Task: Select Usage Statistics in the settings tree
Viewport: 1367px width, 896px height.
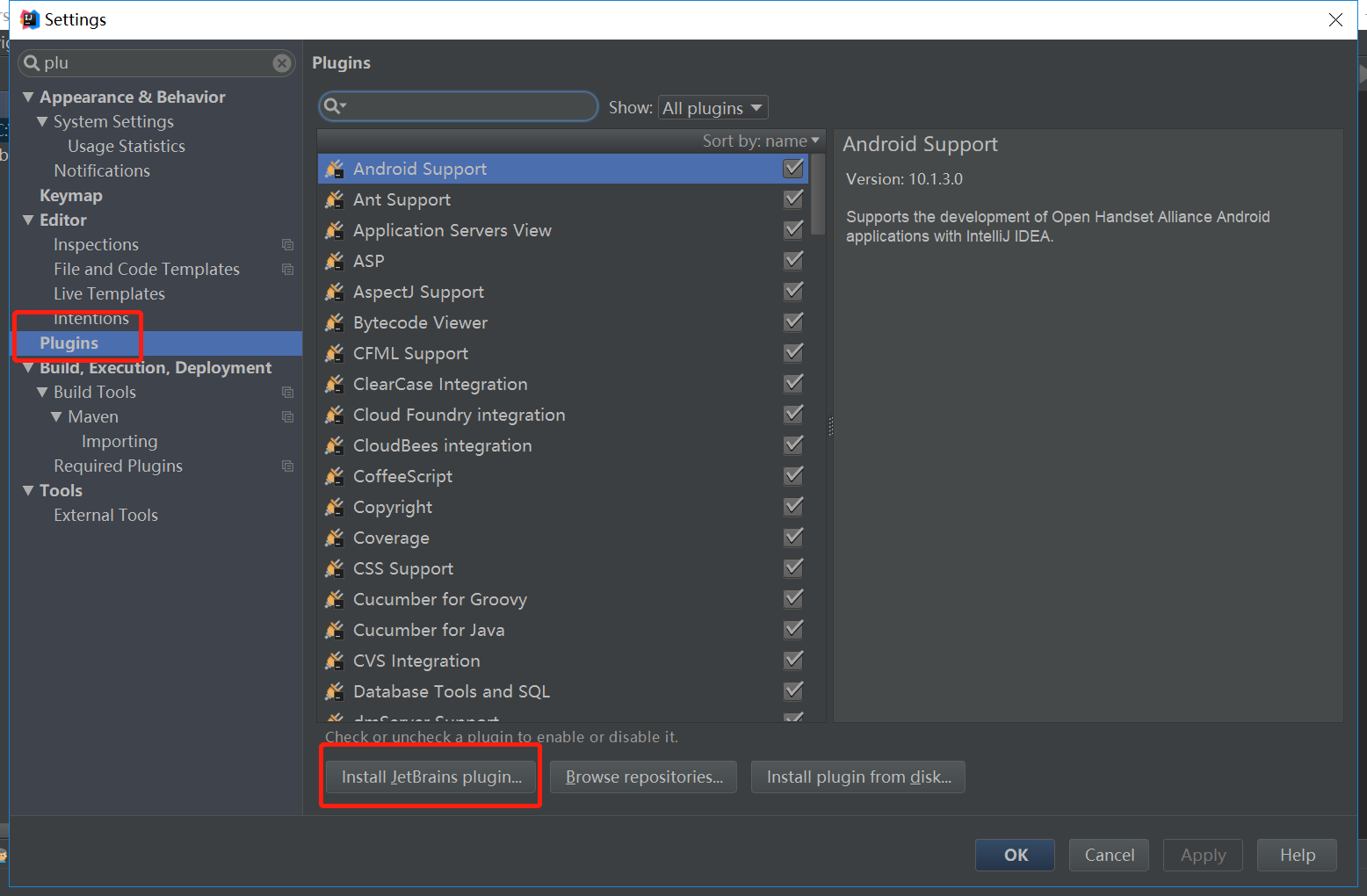Action: [x=127, y=146]
